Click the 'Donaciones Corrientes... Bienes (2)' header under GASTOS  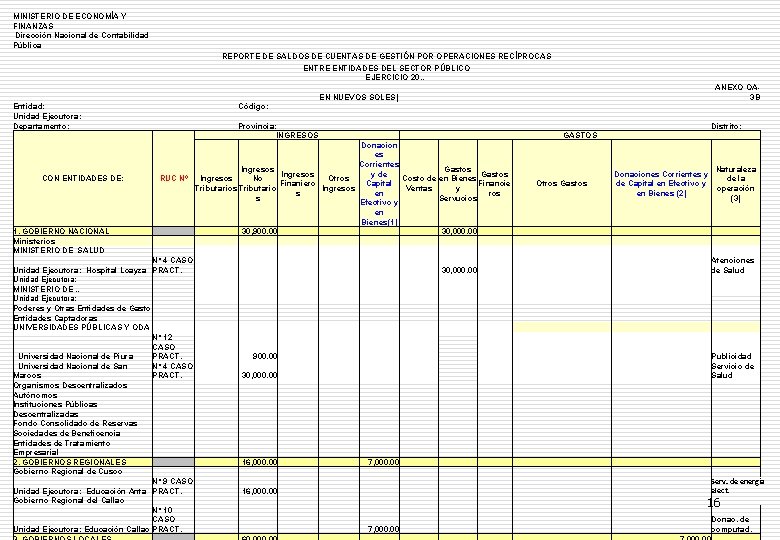tap(661, 183)
